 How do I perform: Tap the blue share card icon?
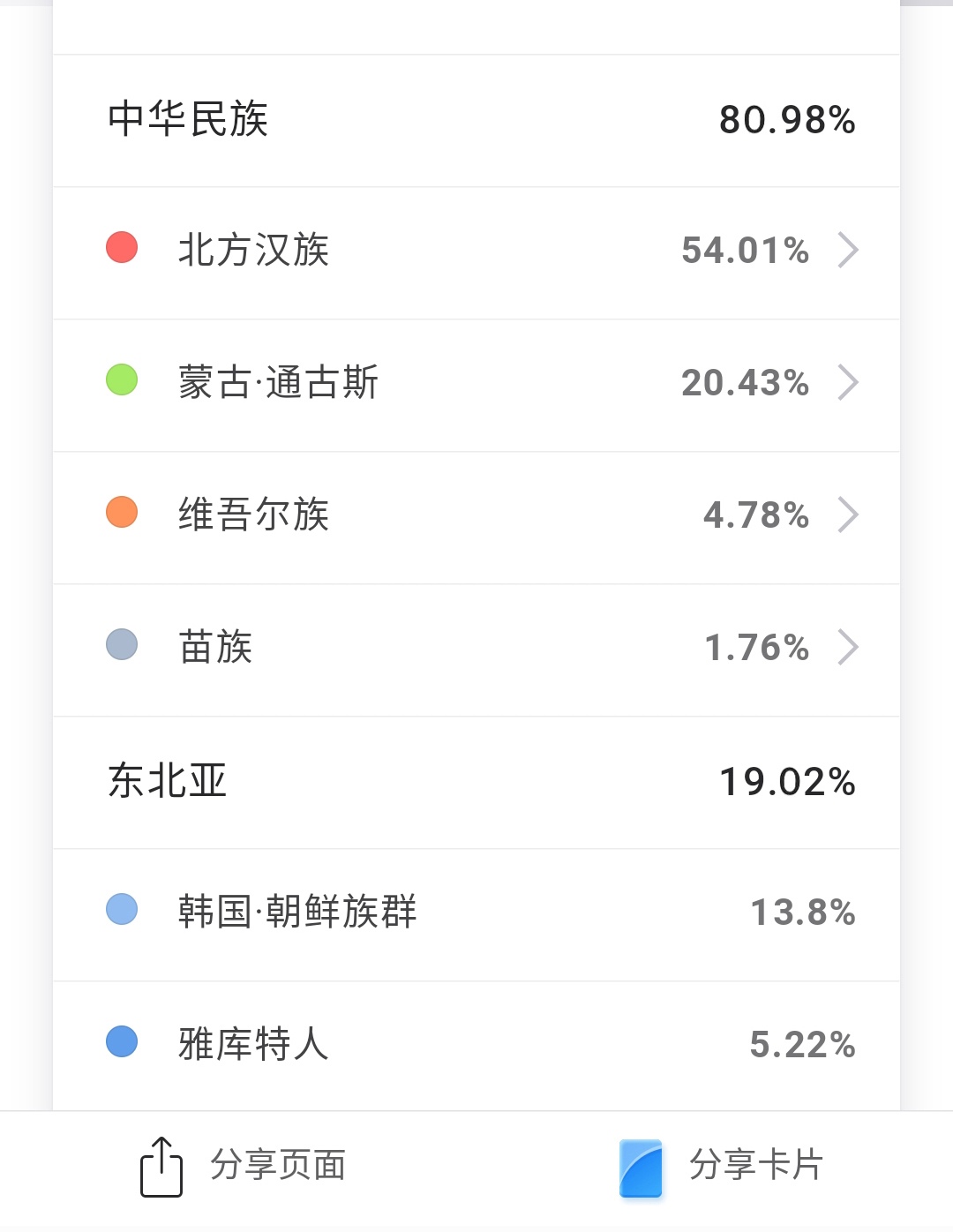(x=641, y=1168)
